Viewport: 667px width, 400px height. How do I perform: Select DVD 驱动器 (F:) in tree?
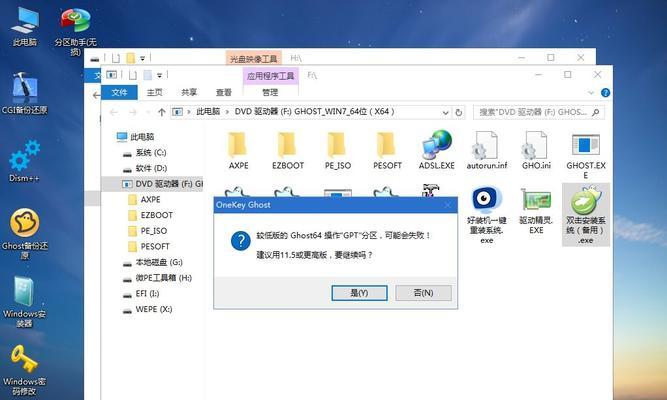(154, 184)
